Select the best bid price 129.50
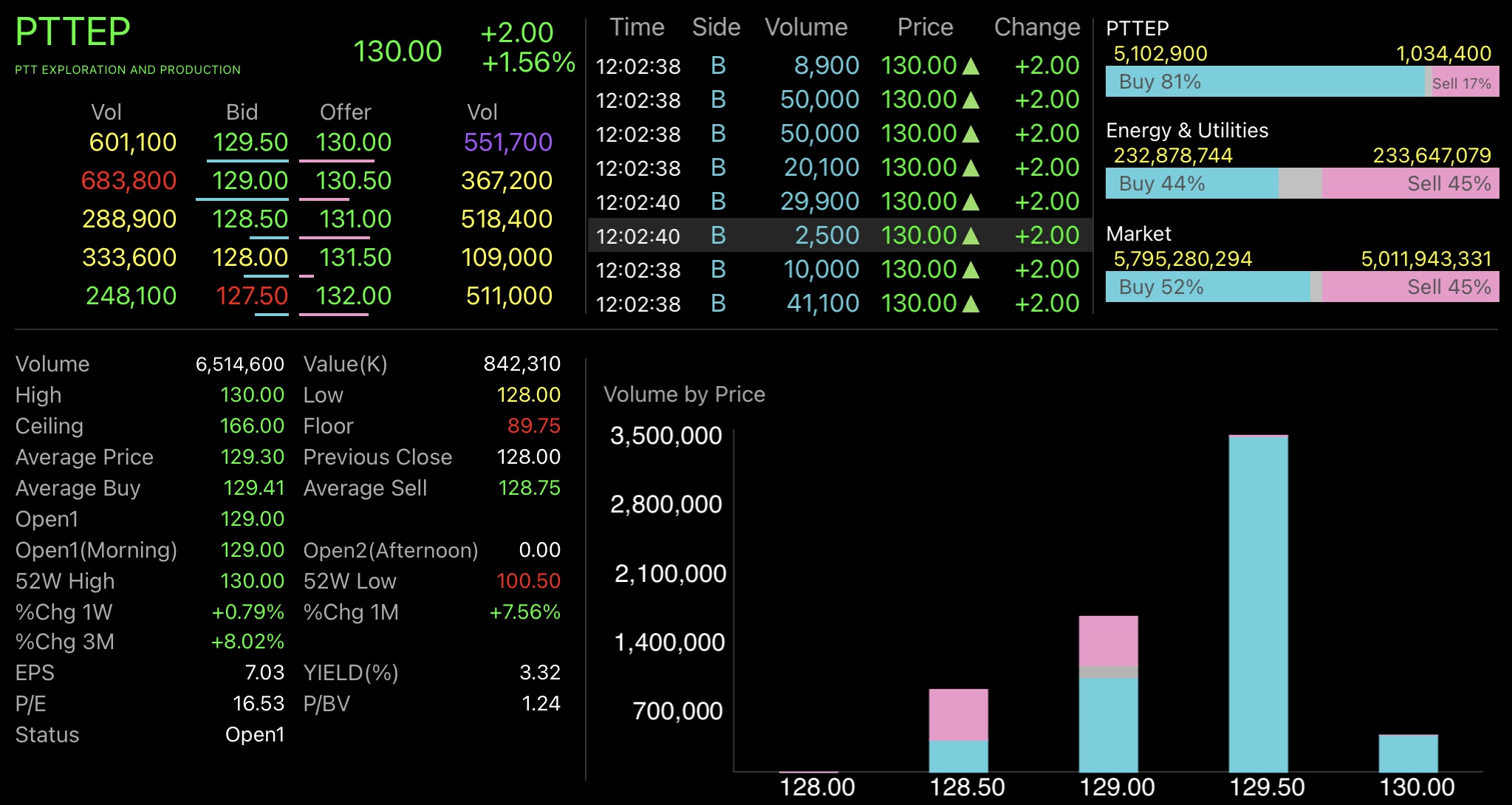This screenshot has height=805, width=1512. tap(250, 142)
